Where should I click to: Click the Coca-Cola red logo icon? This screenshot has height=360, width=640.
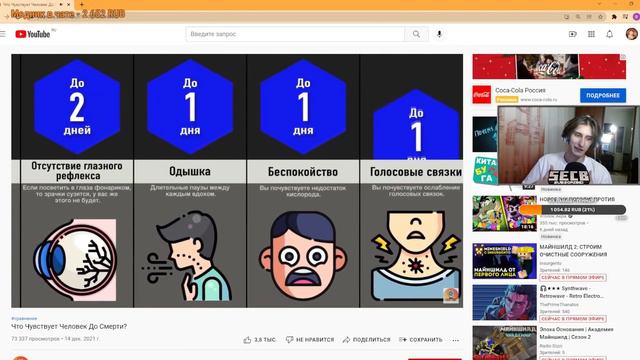tap(482, 95)
